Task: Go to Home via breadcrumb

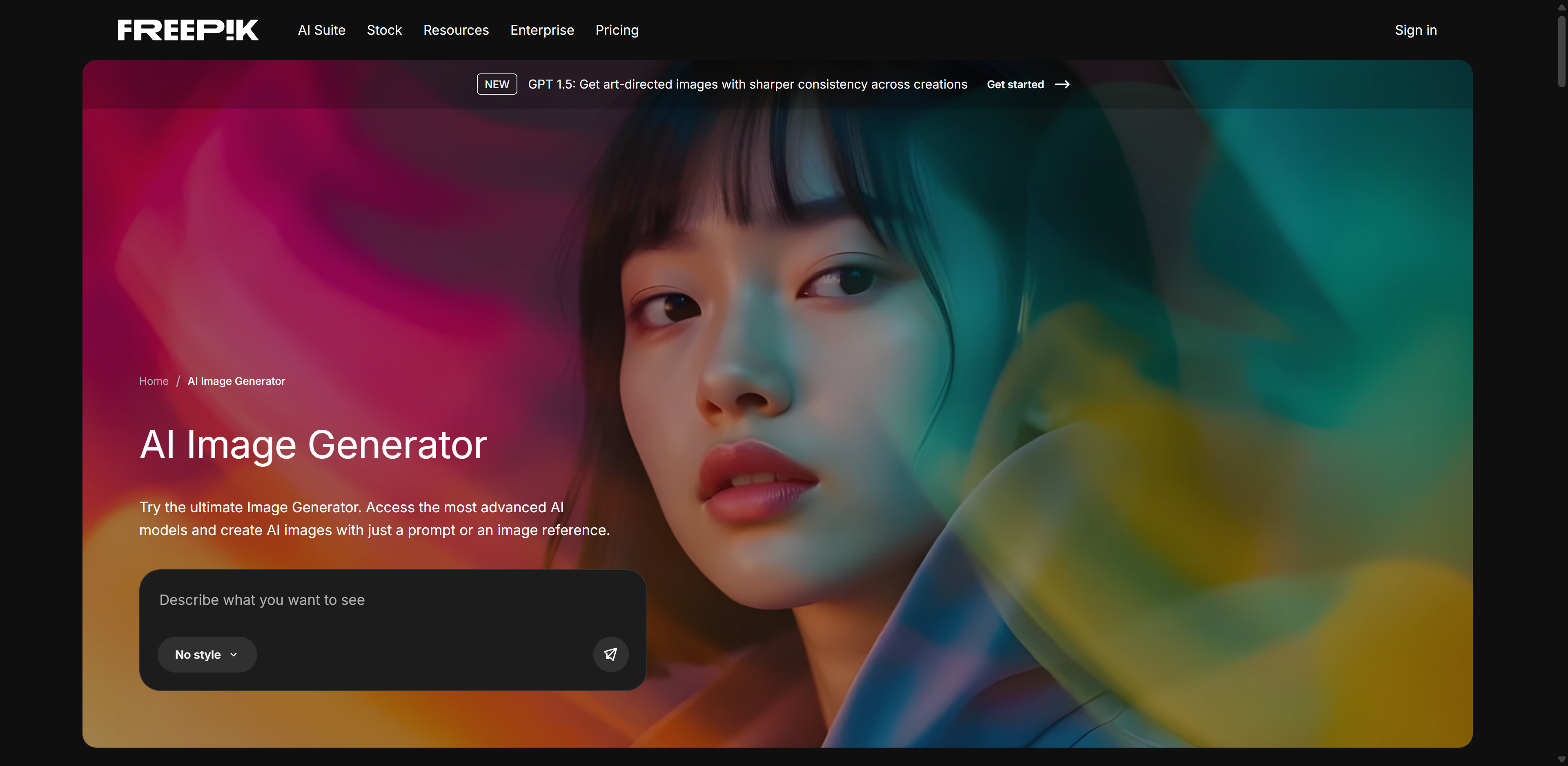Action: (154, 381)
